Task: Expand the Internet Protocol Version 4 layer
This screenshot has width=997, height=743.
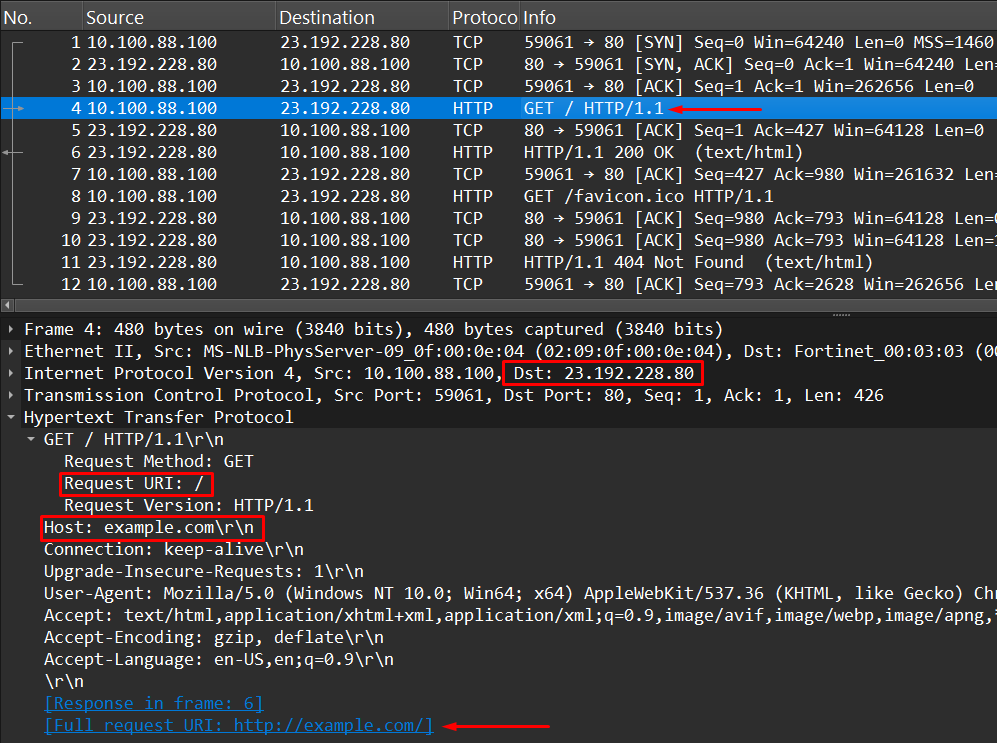Action: coord(10,373)
